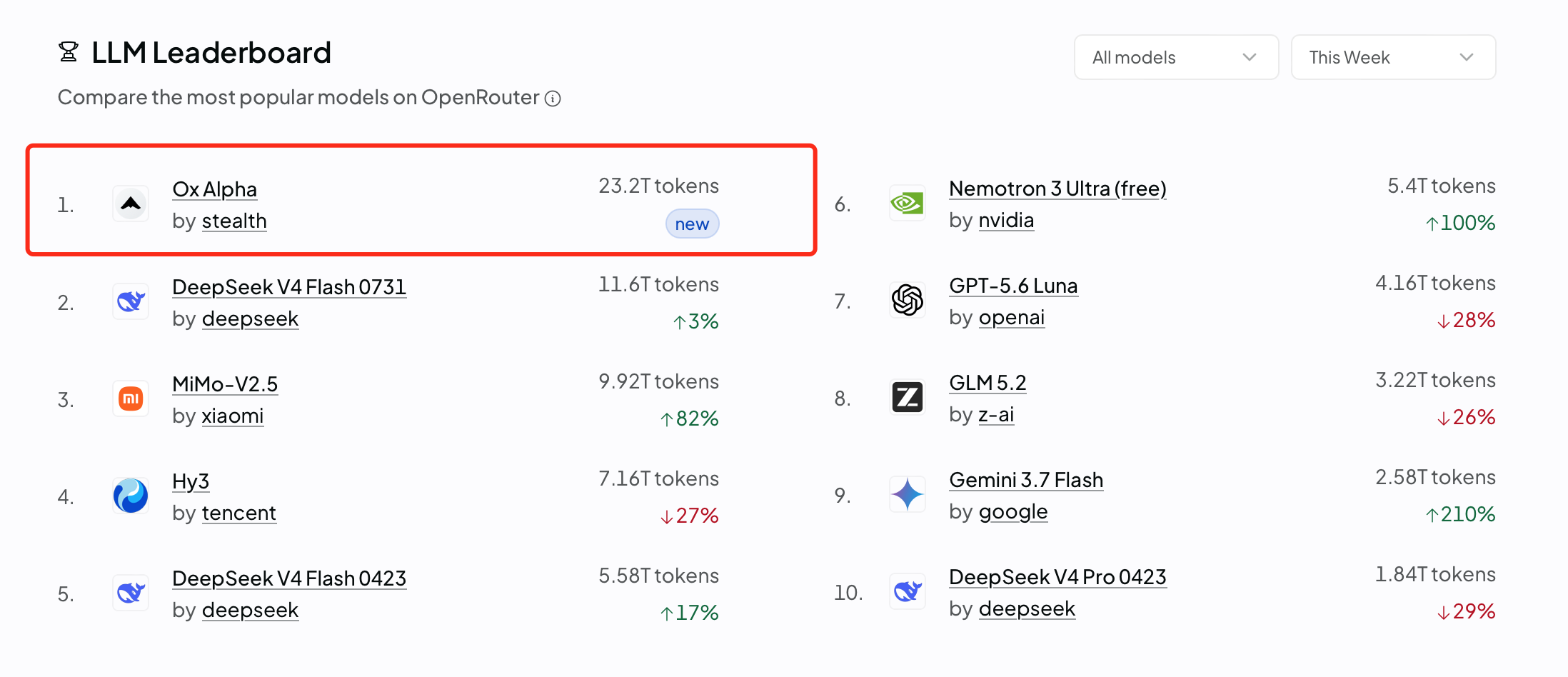Open the Nemotron 3 Ultra (free) link
1568x677 pixels.
click(x=1057, y=189)
